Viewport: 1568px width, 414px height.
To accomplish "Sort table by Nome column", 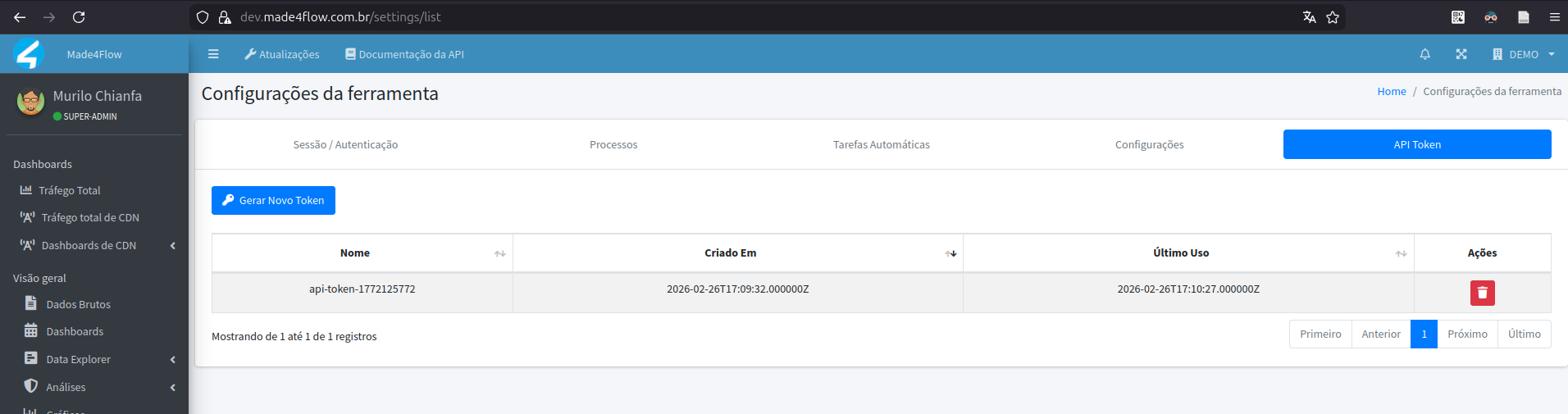I will pos(362,252).
